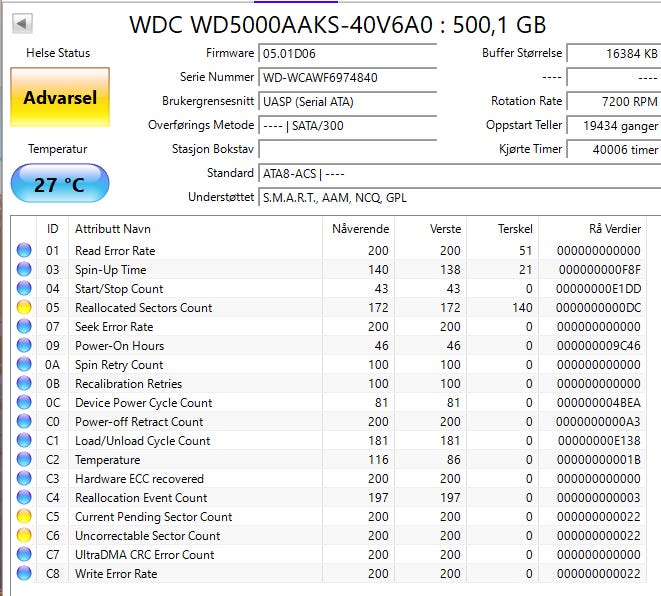Image resolution: width=661 pixels, height=596 pixels.
Task: Select the Device Power Cycle Count attribute name
Action: coord(143,403)
